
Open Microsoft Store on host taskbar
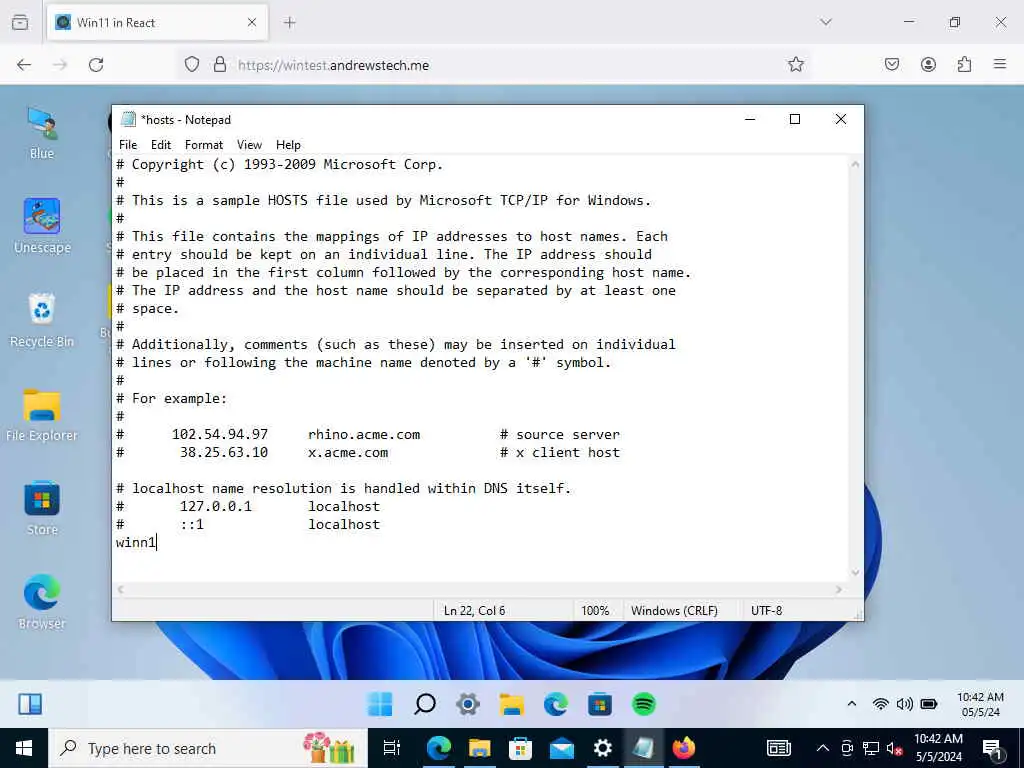520,748
